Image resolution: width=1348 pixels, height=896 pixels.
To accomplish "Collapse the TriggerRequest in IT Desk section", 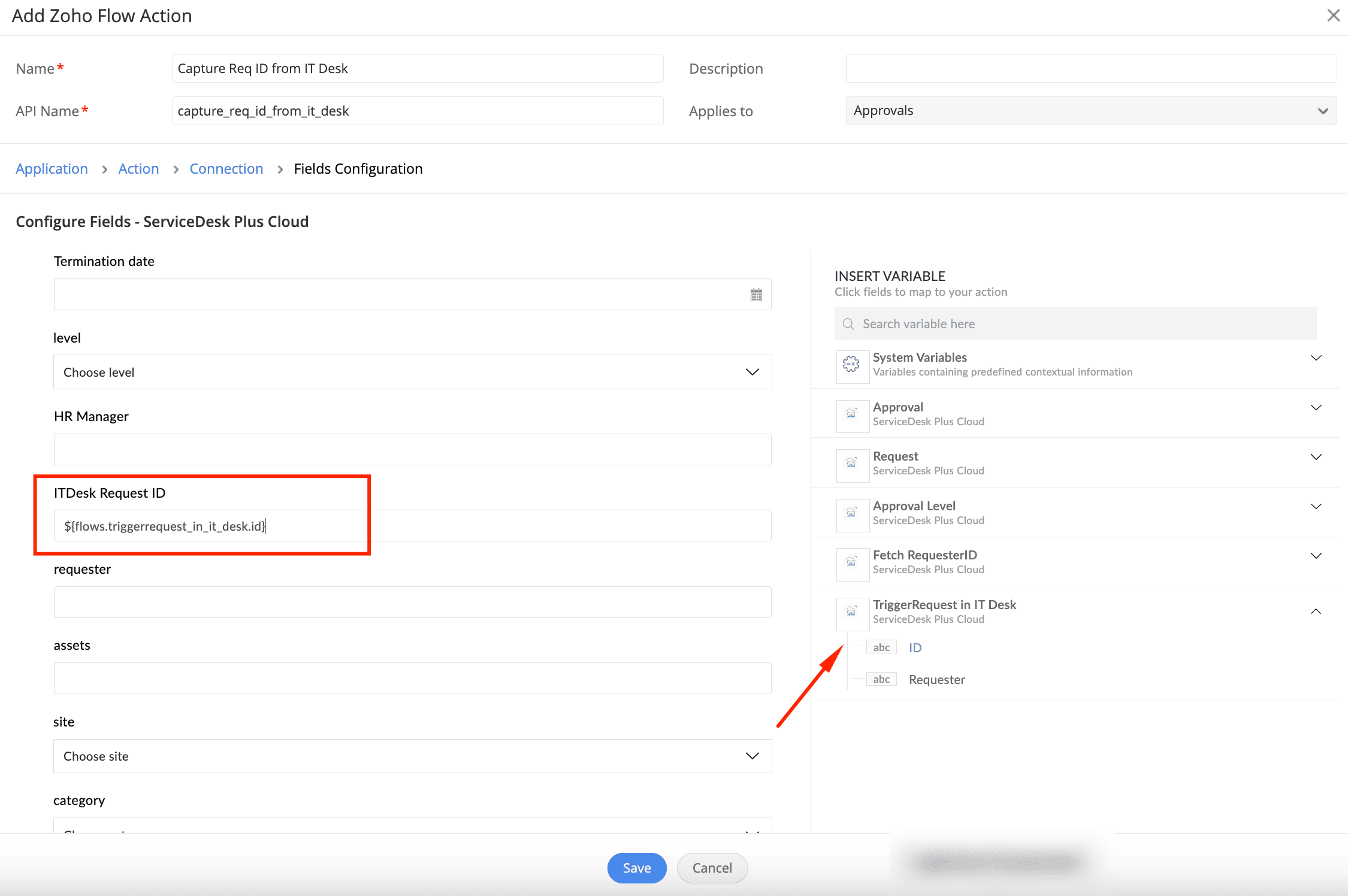I will (x=1316, y=612).
